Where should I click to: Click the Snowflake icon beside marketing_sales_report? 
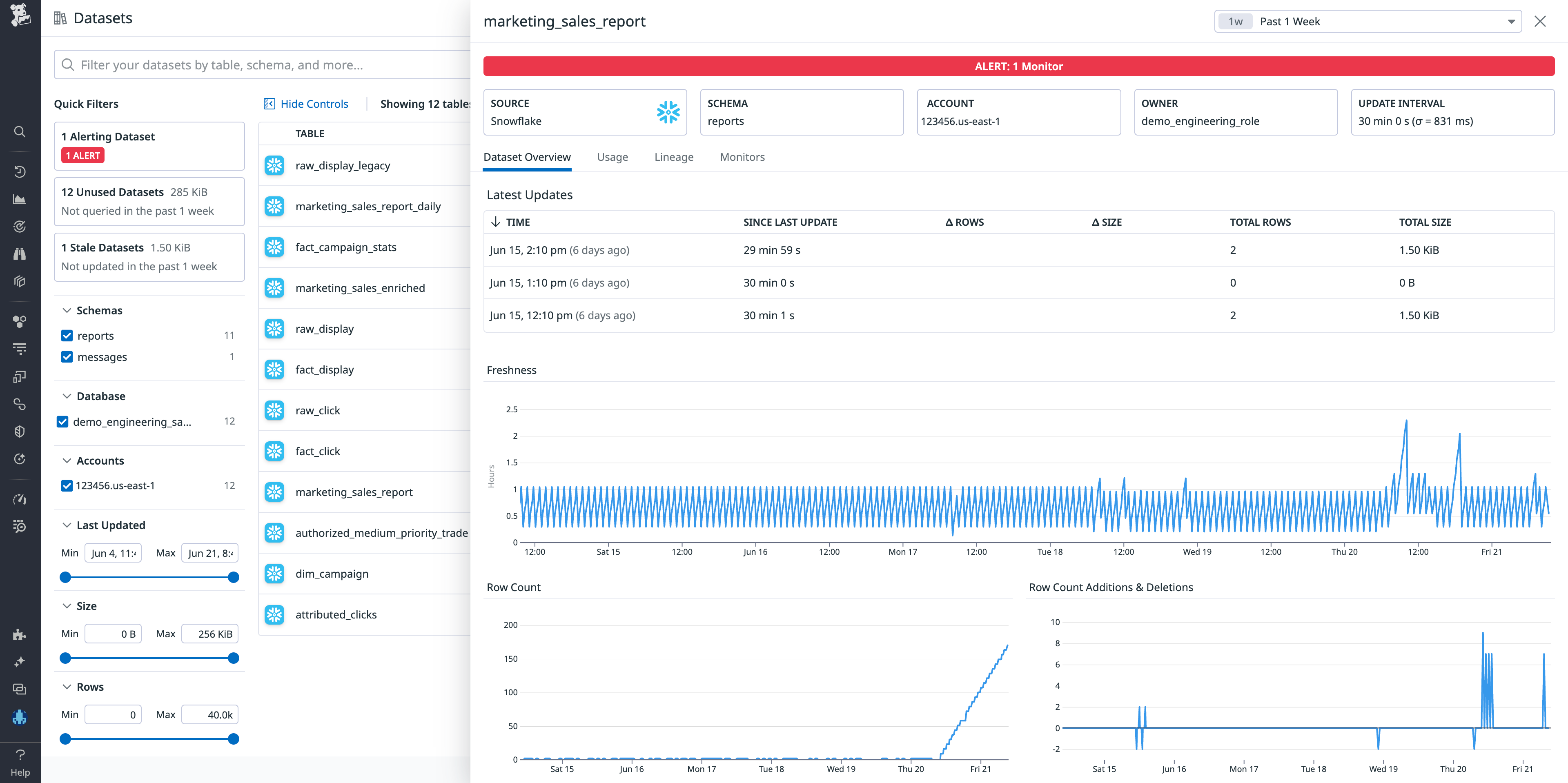point(275,492)
